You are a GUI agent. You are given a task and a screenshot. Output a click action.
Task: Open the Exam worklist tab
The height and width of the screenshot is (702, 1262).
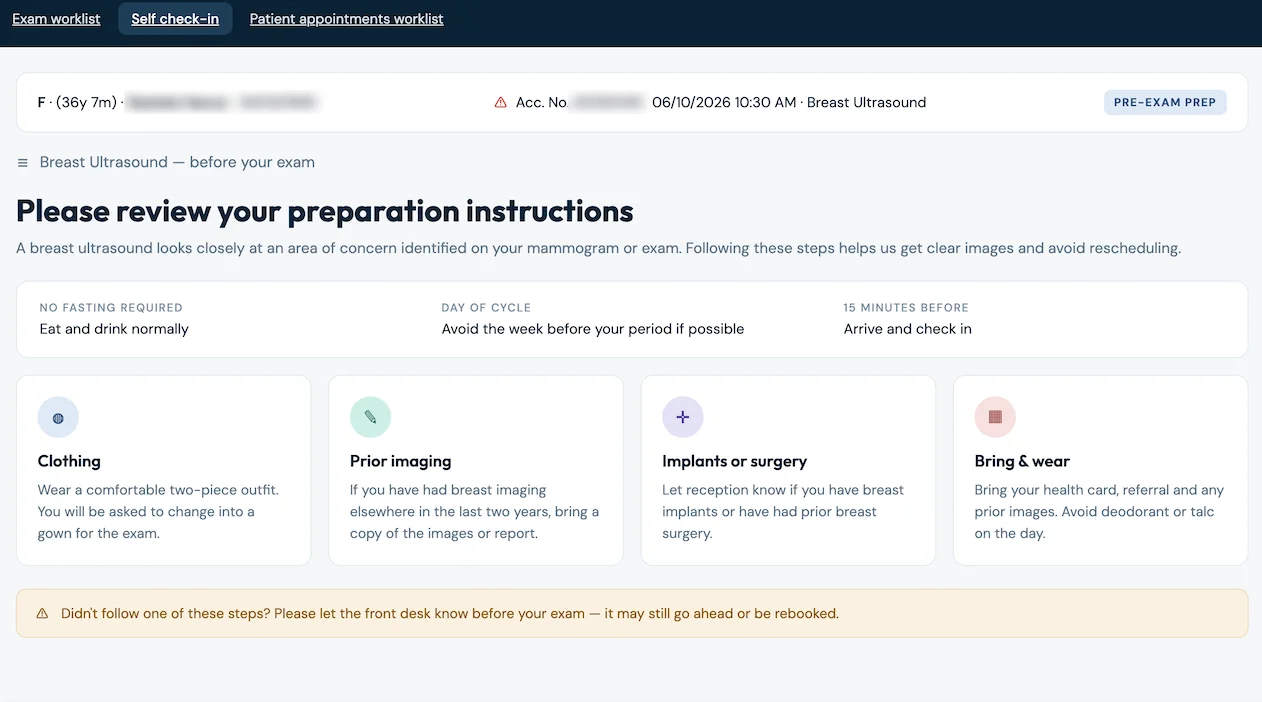[56, 19]
